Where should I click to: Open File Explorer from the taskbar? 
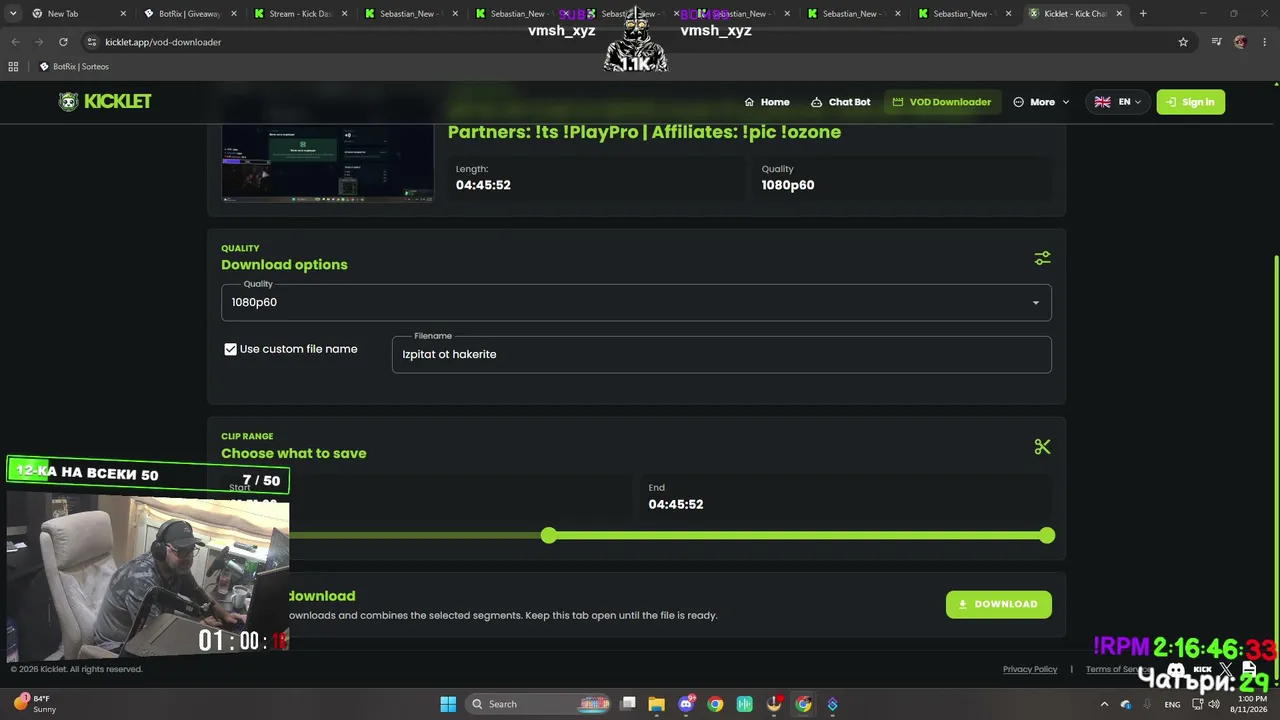(657, 704)
